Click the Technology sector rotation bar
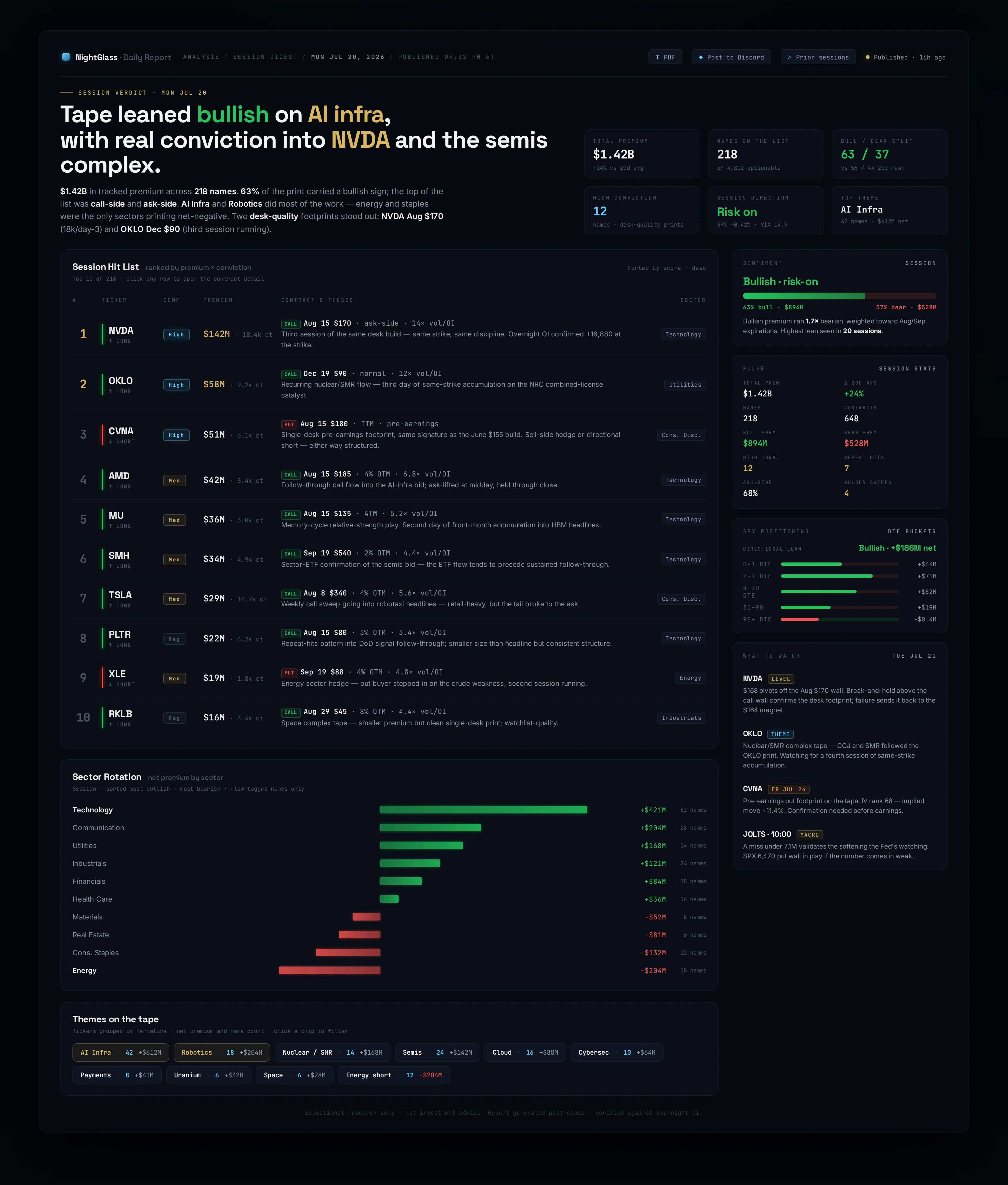Viewport: 1008px width, 1185px height. (483, 810)
